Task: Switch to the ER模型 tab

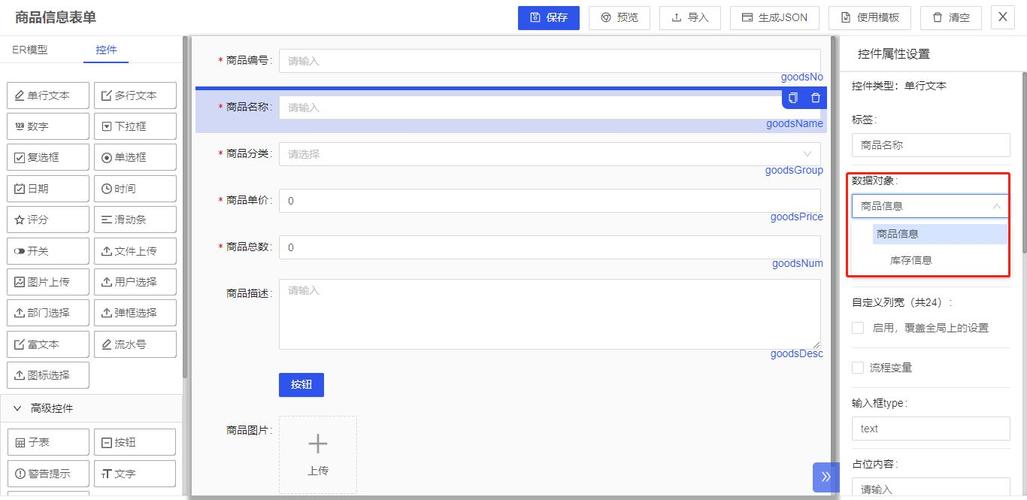Action: point(30,50)
